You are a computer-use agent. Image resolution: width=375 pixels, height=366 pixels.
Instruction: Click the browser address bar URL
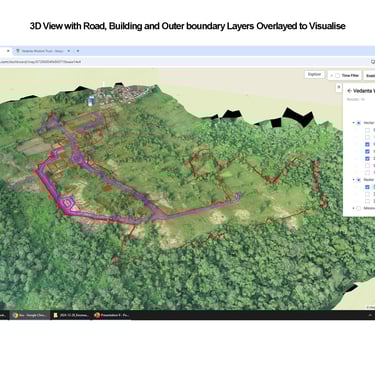pos(40,62)
